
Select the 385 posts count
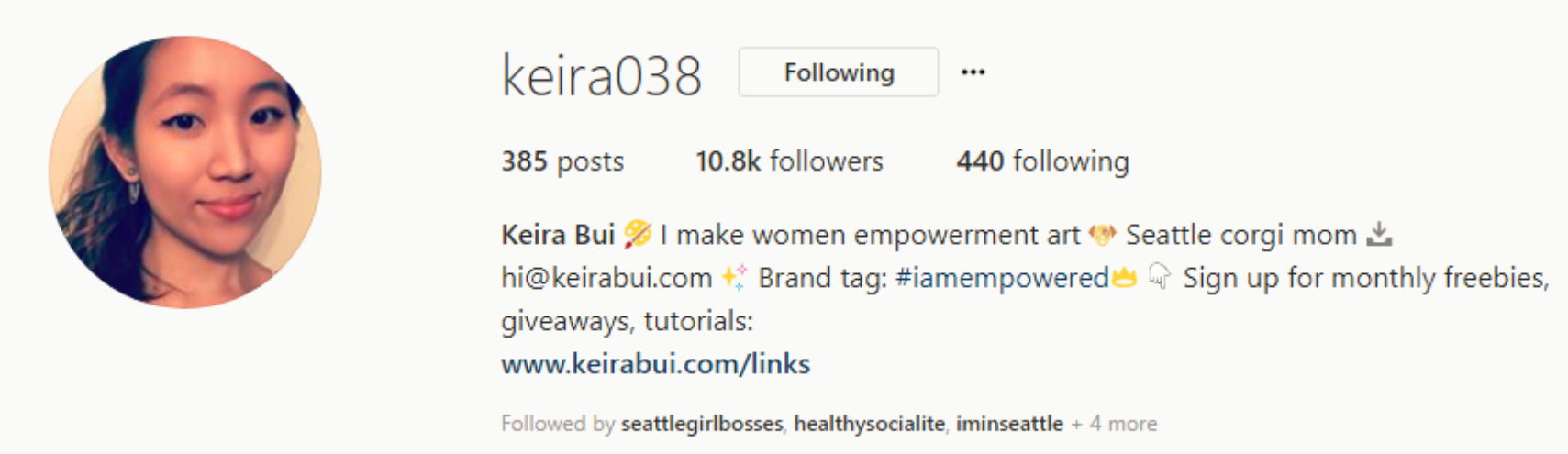point(562,161)
